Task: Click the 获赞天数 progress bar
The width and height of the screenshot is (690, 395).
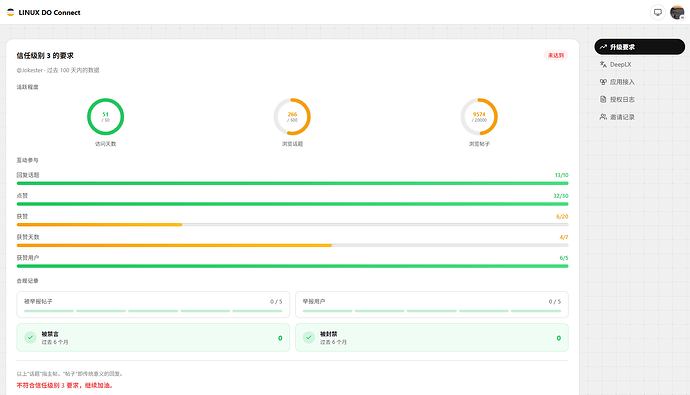Action: 293,245
